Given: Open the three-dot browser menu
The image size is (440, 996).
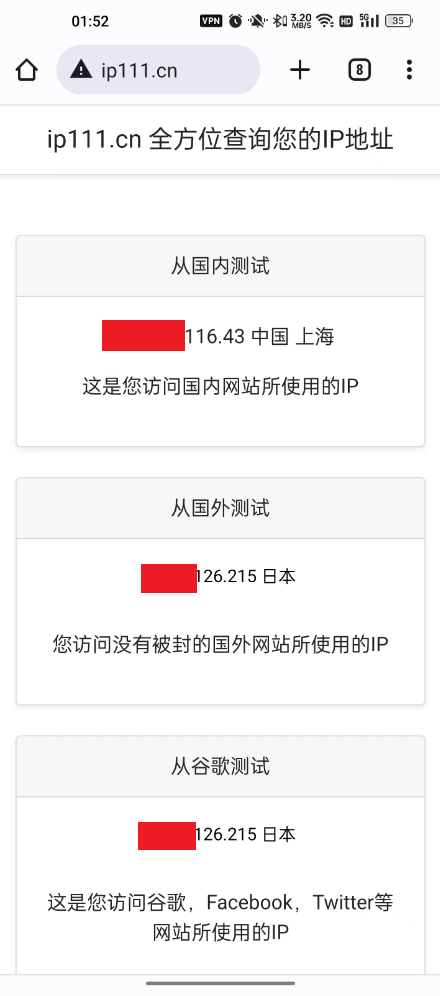Looking at the screenshot, I should [410, 70].
